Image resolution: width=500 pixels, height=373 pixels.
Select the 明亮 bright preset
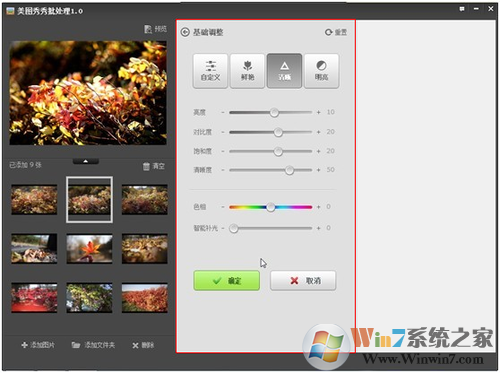322,71
